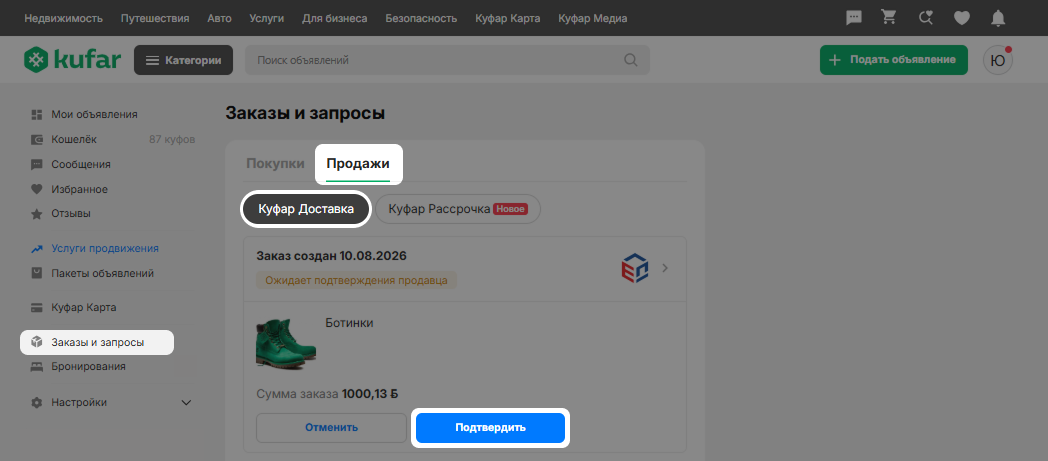Viewport: 1048px width, 461px height.
Task: Expand the Настройки chevron in sidebar
Action: pos(186,403)
